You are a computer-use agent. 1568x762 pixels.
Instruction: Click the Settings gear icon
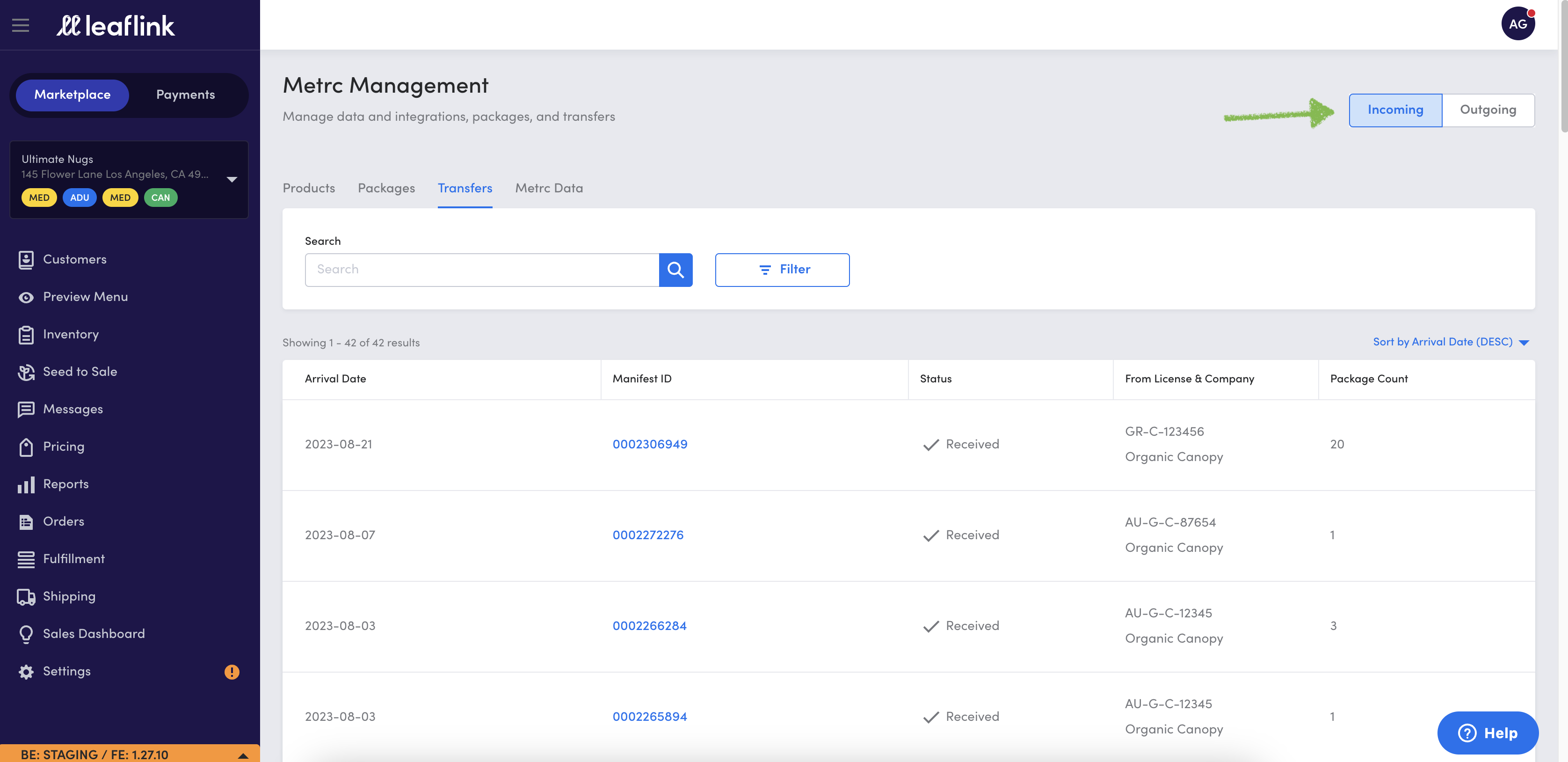pos(26,671)
